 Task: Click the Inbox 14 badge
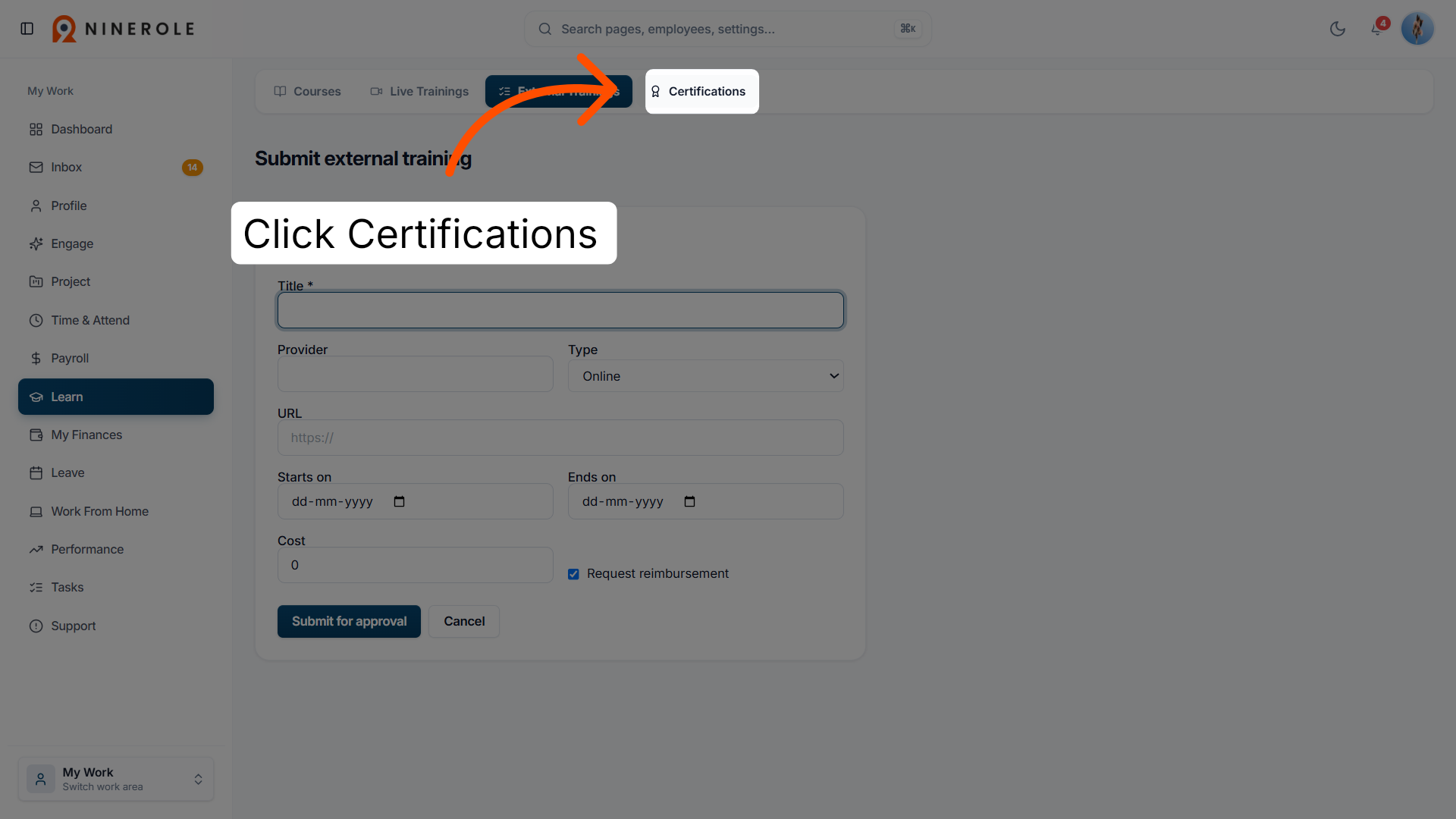click(193, 168)
